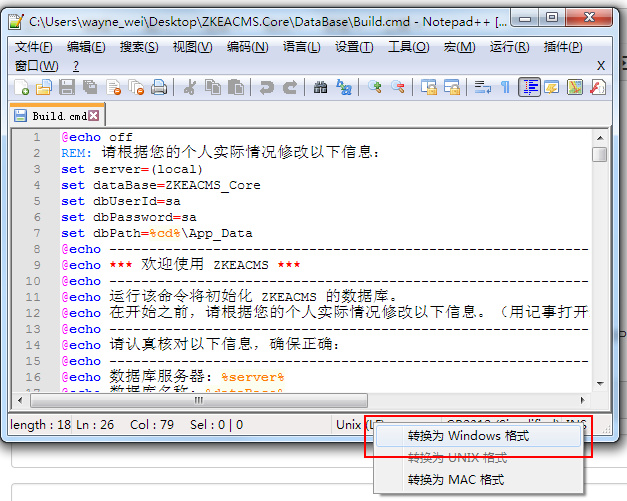The image size is (627, 501).
Task: Click the vertical scrollbar thumb
Action: (x=600, y=154)
